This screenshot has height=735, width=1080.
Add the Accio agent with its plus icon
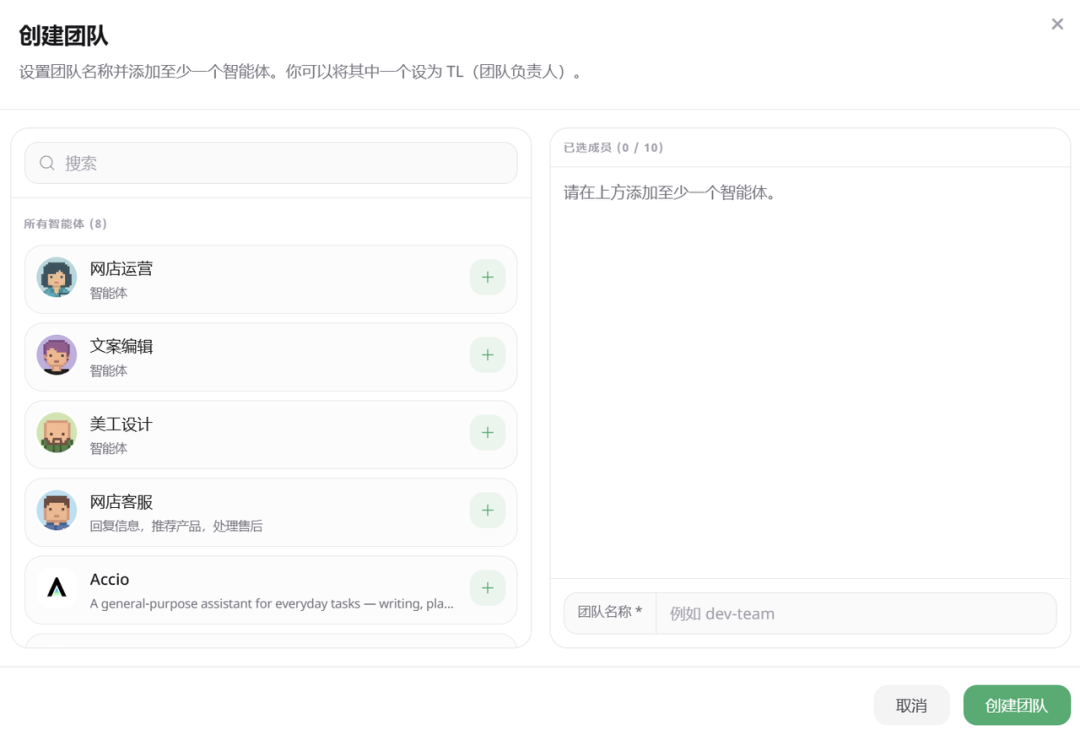[x=487, y=588]
